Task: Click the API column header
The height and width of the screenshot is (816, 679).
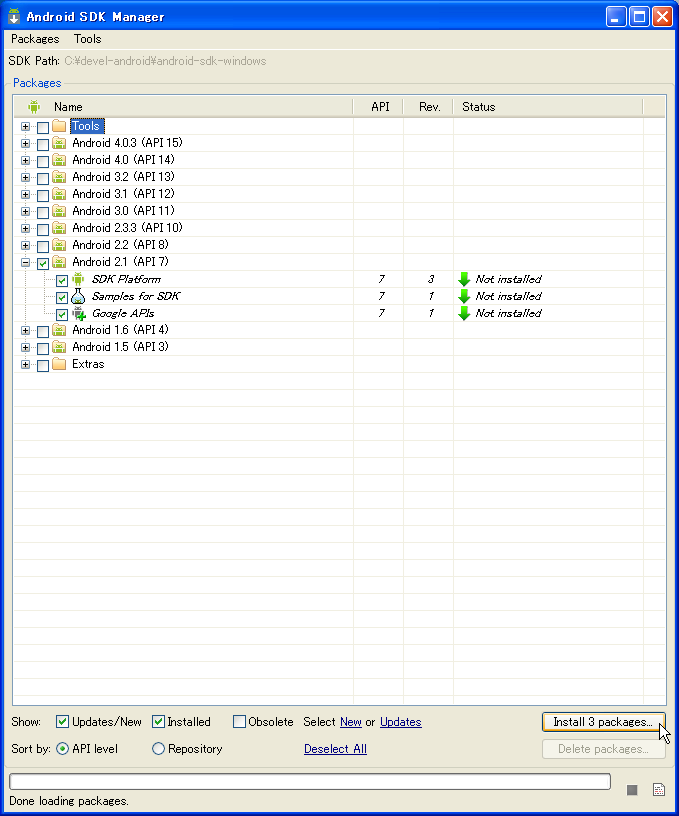Action: [378, 107]
